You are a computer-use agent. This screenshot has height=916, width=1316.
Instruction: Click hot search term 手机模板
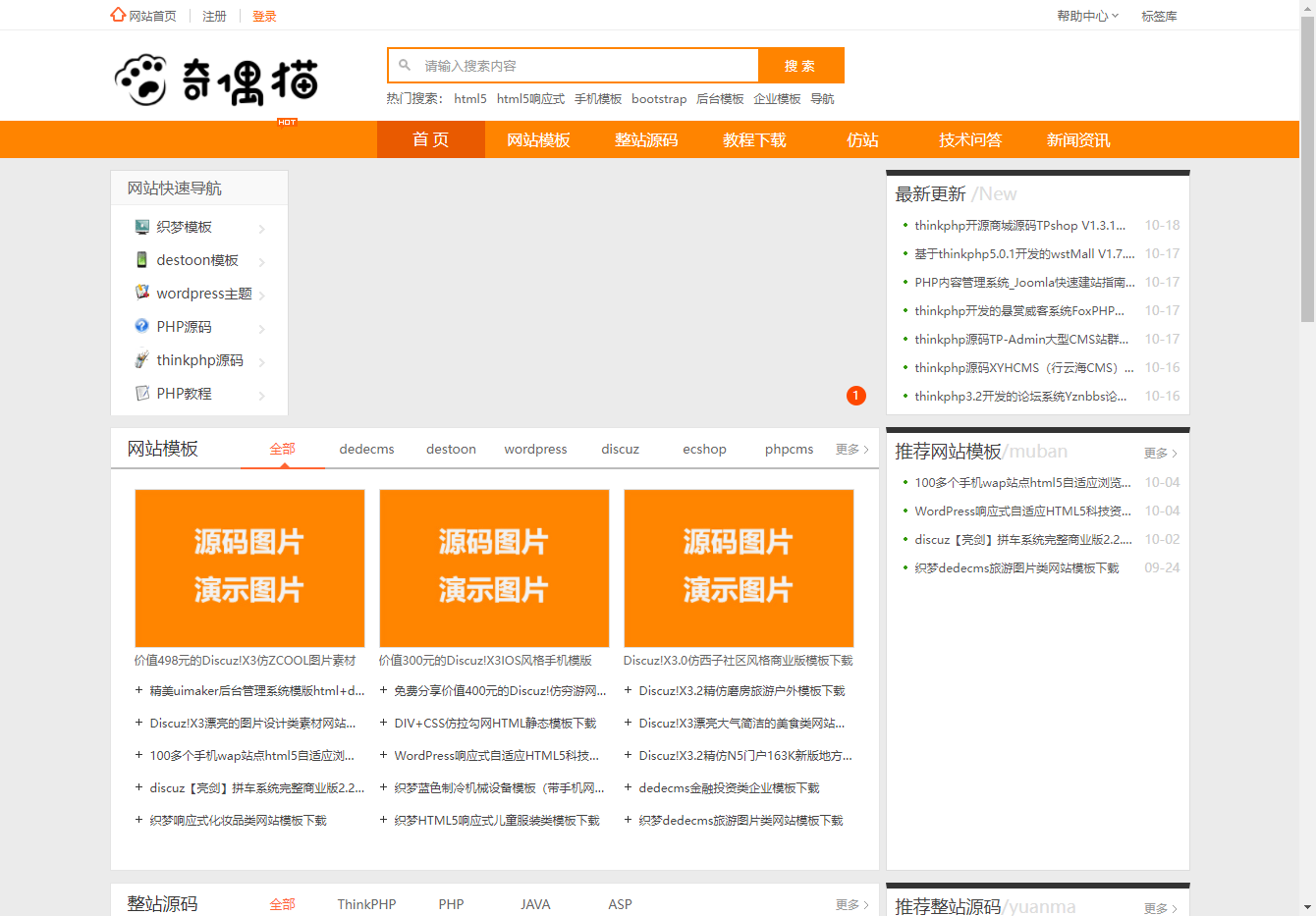coord(598,98)
